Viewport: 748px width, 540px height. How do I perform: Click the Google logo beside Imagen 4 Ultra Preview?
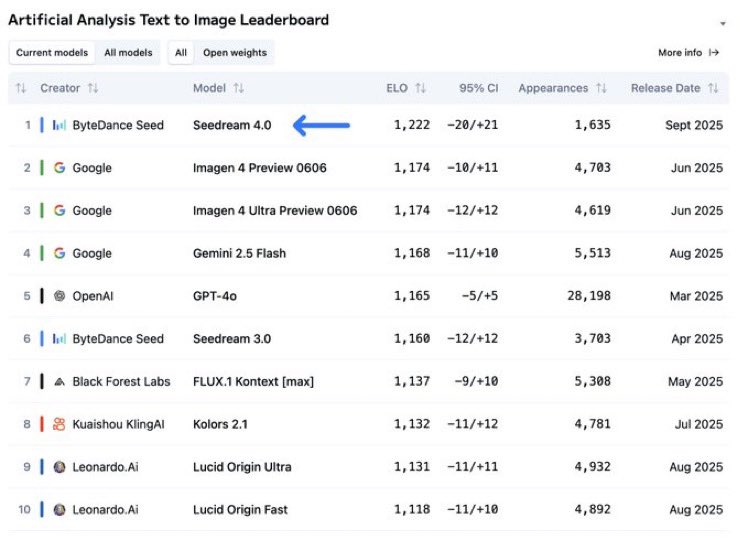coord(59,210)
